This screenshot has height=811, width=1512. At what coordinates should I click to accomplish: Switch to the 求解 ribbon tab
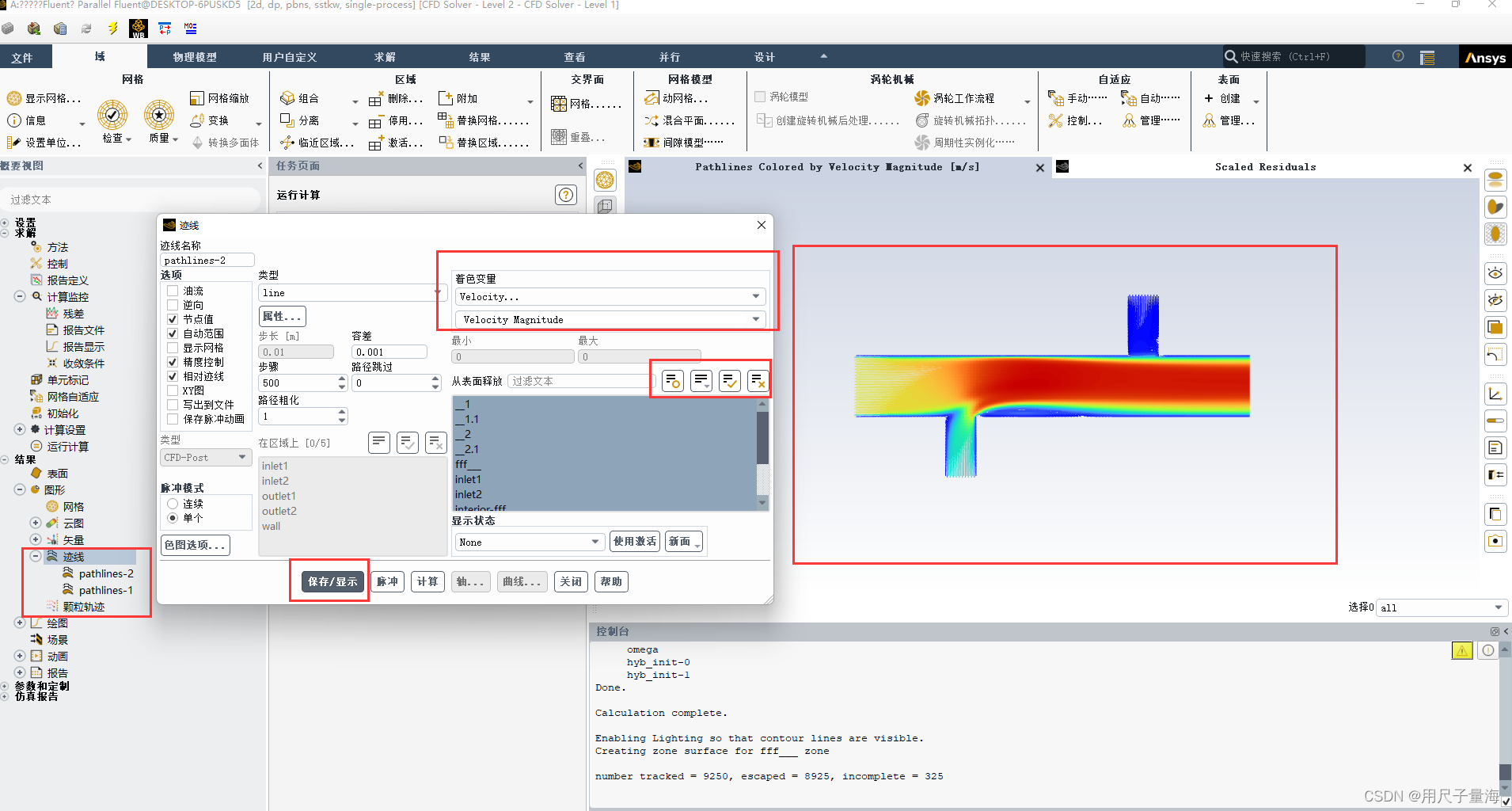point(385,57)
